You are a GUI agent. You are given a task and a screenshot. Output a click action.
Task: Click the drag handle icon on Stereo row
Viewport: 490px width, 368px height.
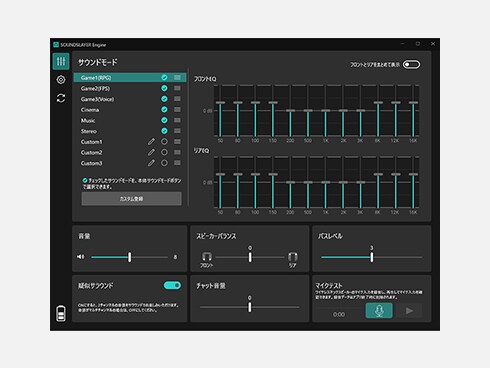(x=177, y=131)
